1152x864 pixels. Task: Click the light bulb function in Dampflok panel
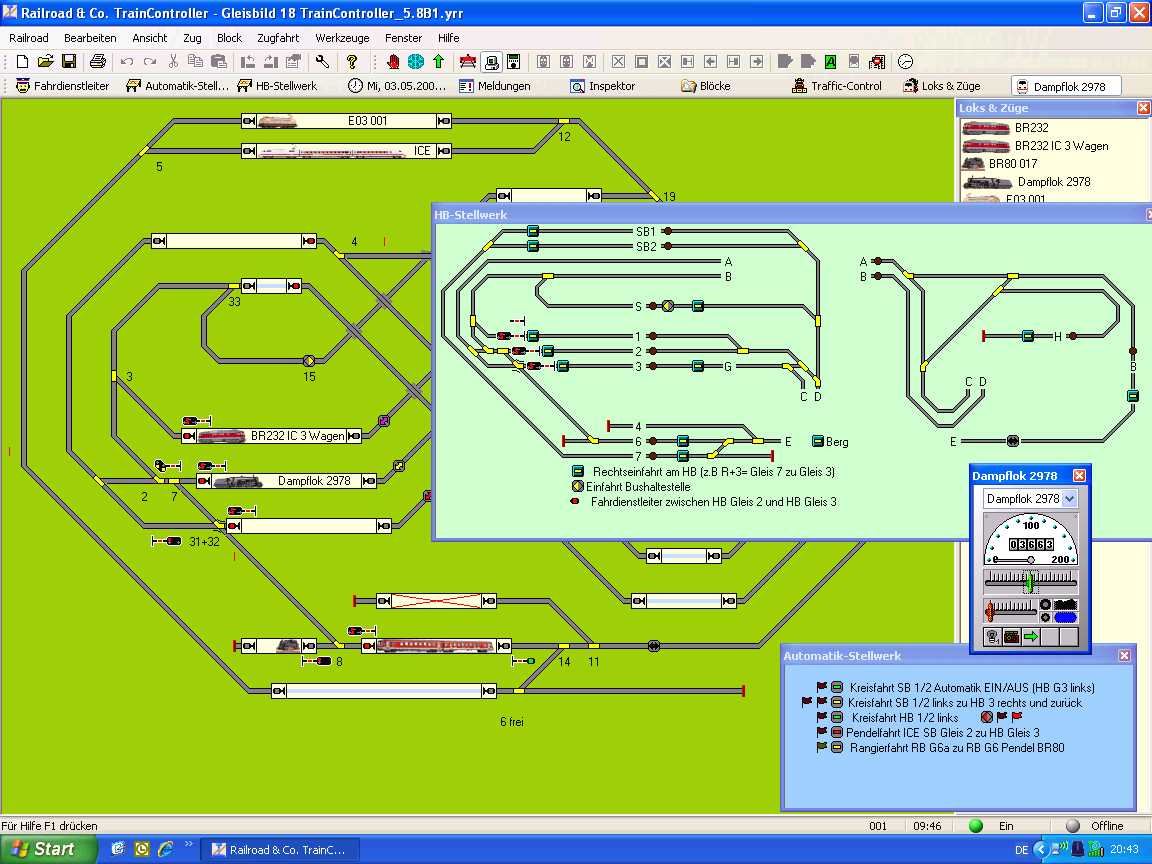(x=992, y=637)
